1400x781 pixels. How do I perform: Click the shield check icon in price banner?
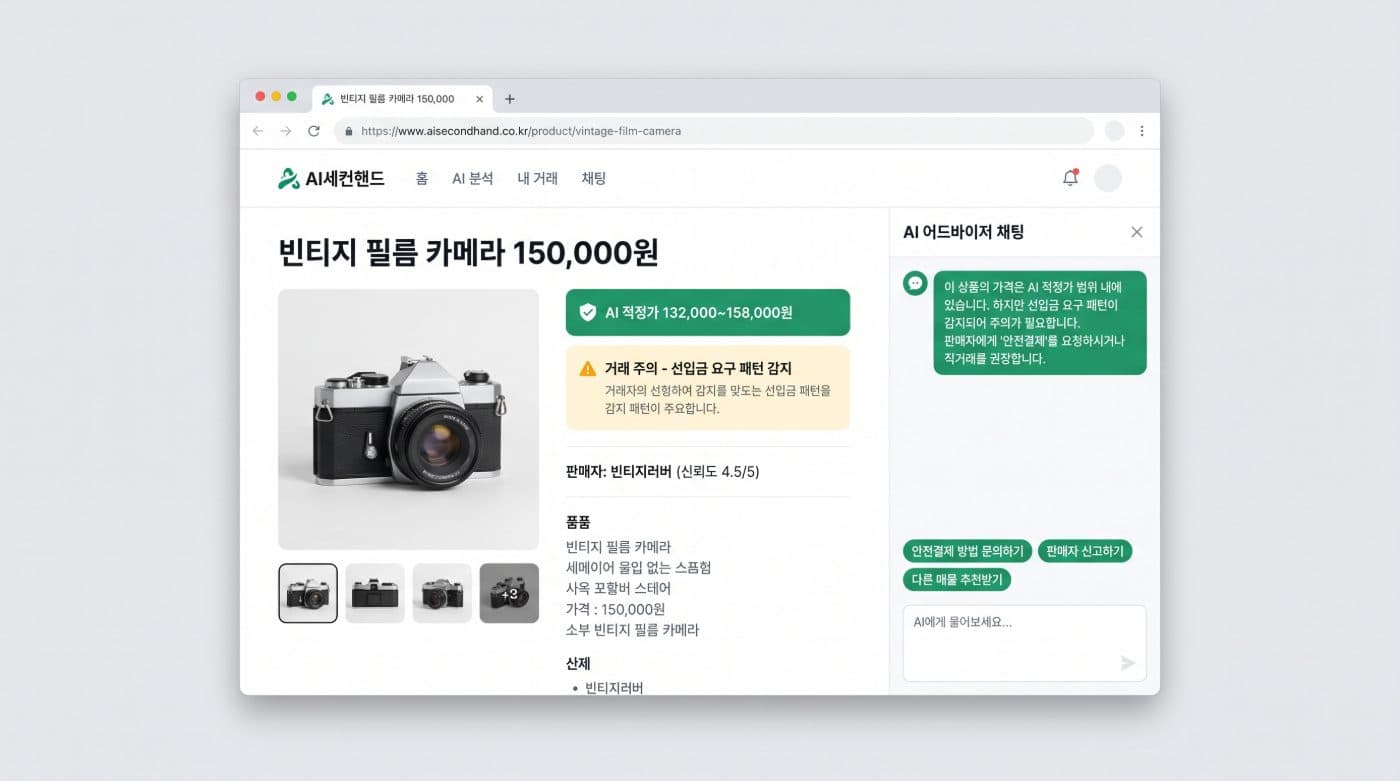pos(588,312)
